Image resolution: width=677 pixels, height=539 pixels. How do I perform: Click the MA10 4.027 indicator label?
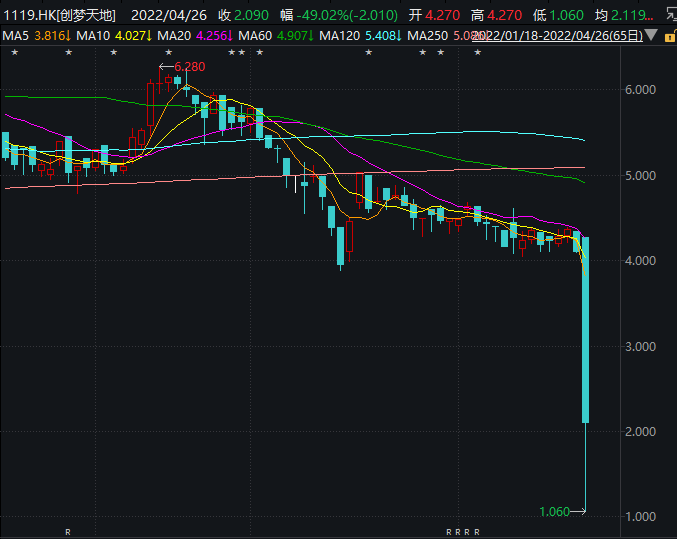coord(114,35)
